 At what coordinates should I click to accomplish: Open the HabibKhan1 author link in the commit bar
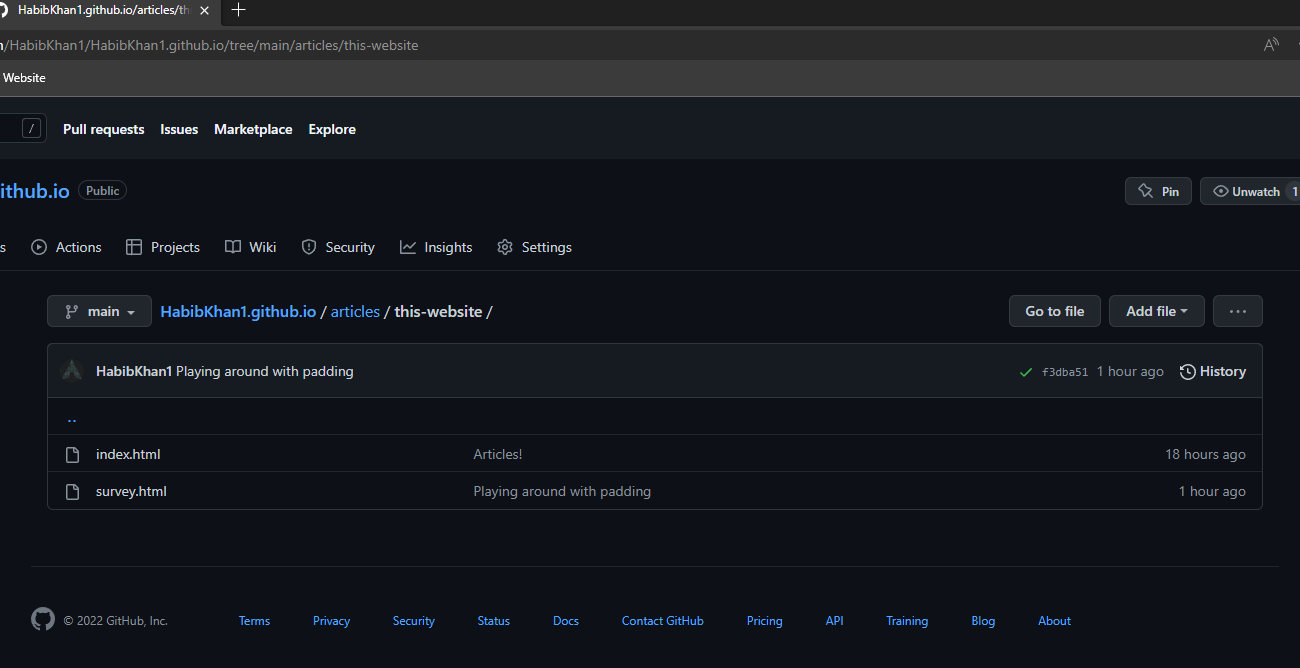click(134, 371)
